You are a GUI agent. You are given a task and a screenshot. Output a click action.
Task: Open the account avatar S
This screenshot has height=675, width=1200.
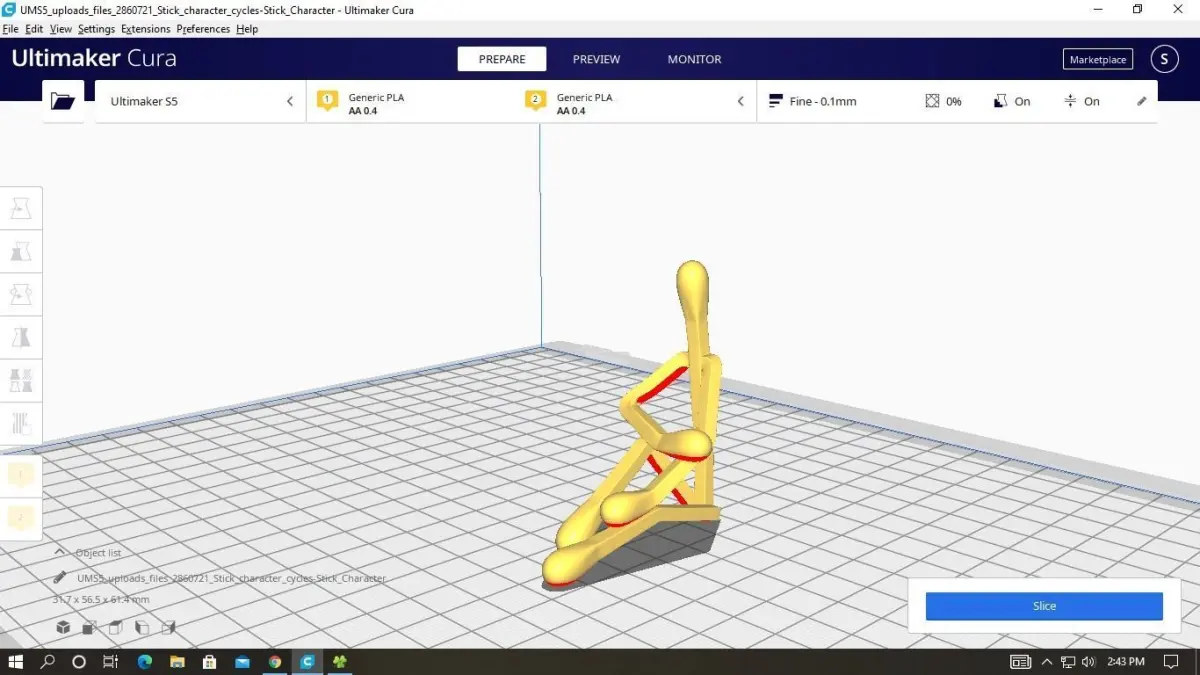click(x=1164, y=59)
